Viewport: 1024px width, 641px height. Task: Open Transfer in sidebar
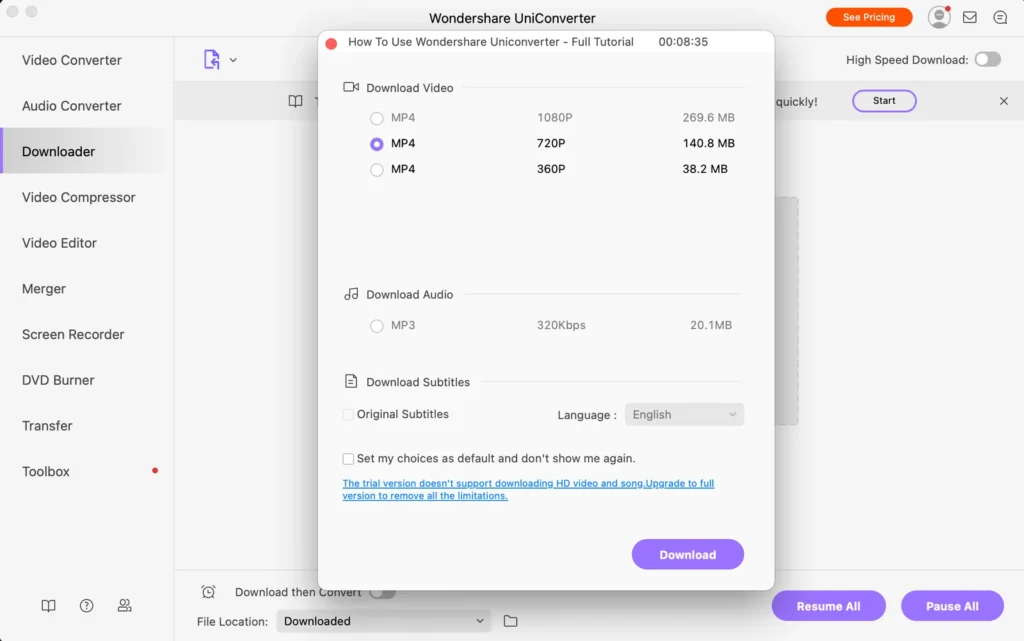click(47, 426)
